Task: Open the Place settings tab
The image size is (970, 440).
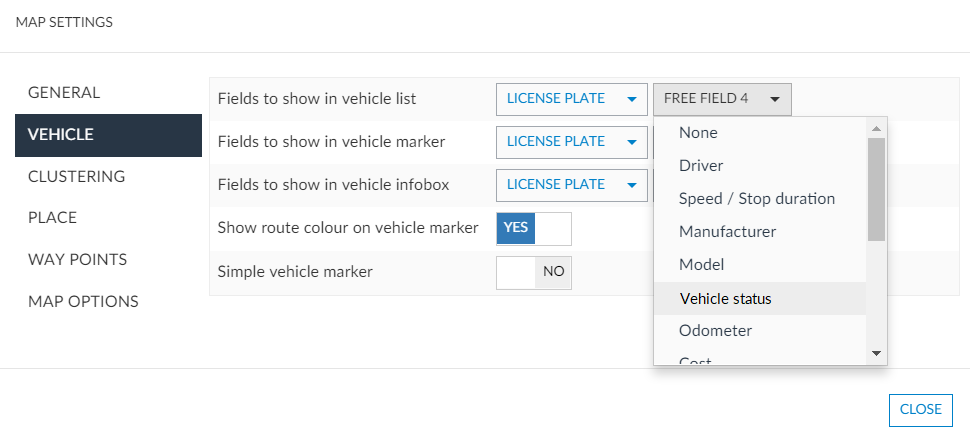Action: [52, 218]
